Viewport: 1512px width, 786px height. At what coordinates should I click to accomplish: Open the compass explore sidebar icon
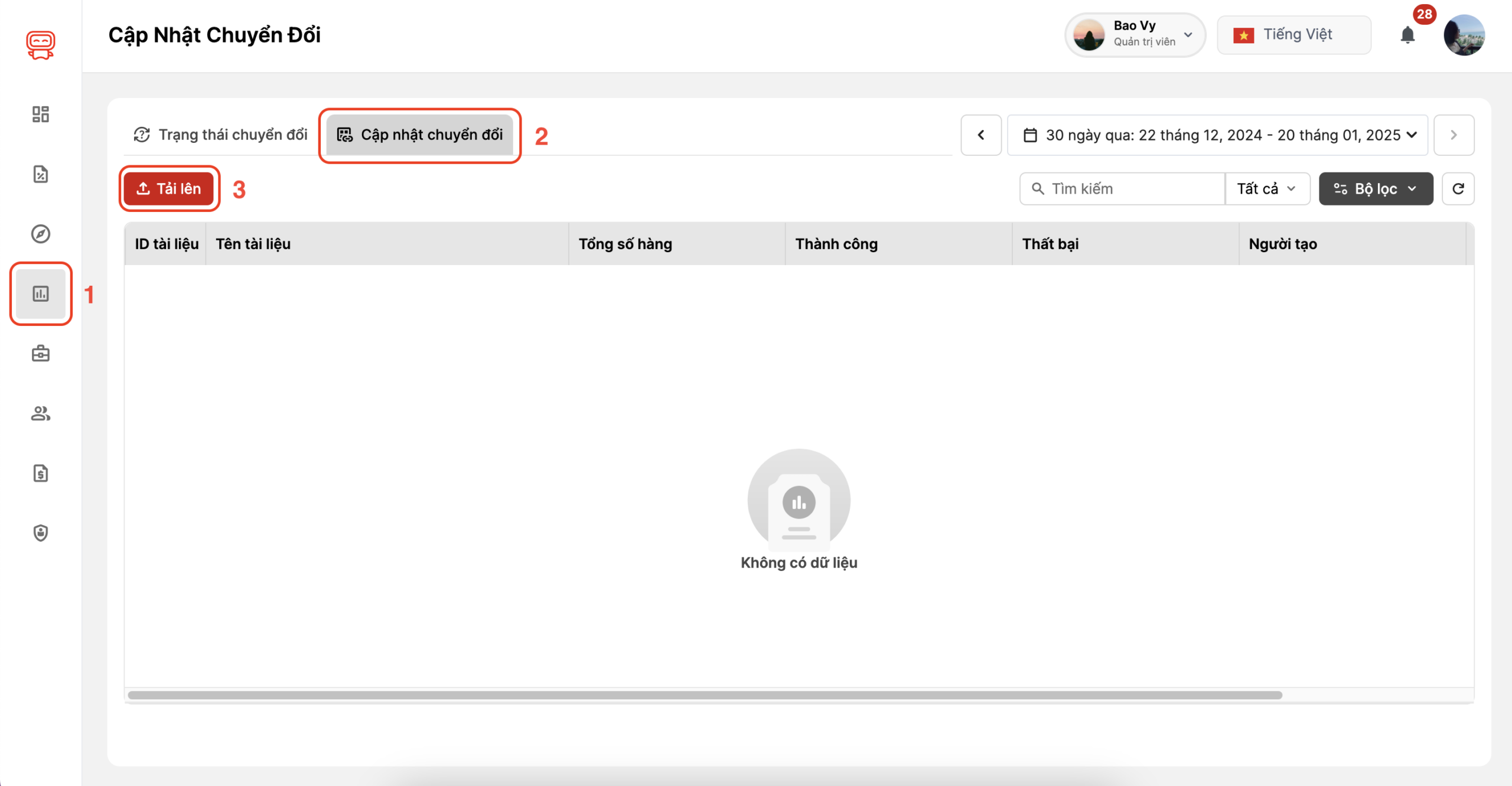[x=40, y=234]
